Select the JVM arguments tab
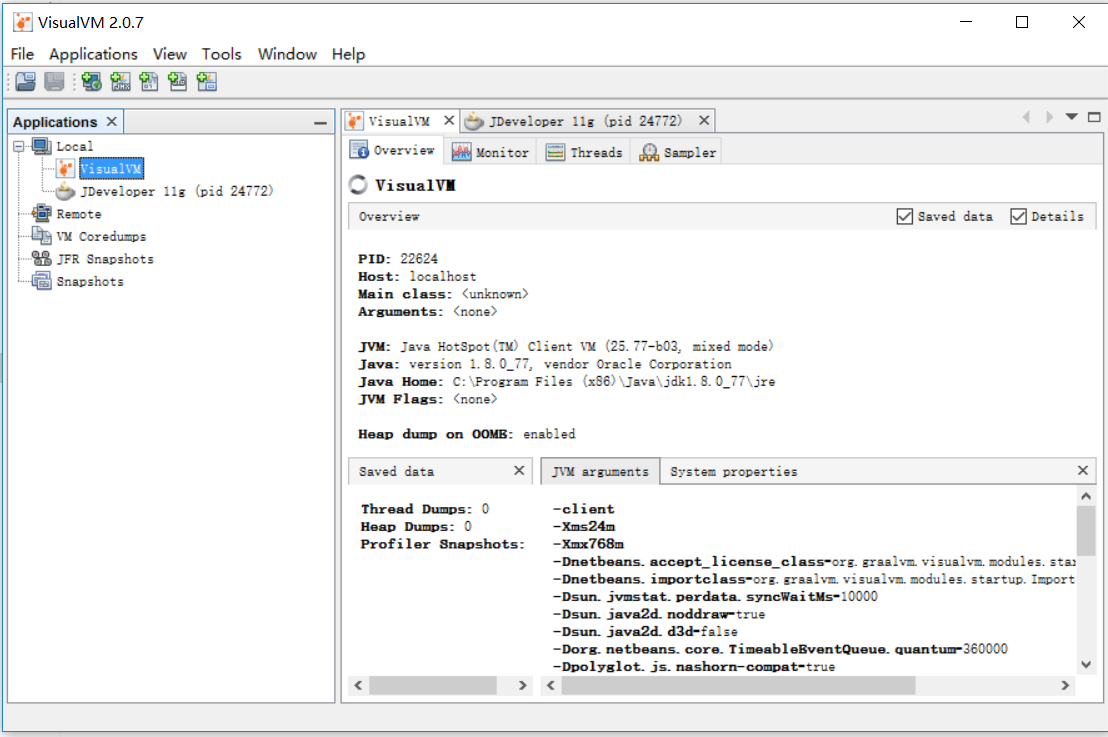Image resolution: width=1108 pixels, height=737 pixels. (x=600, y=471)
